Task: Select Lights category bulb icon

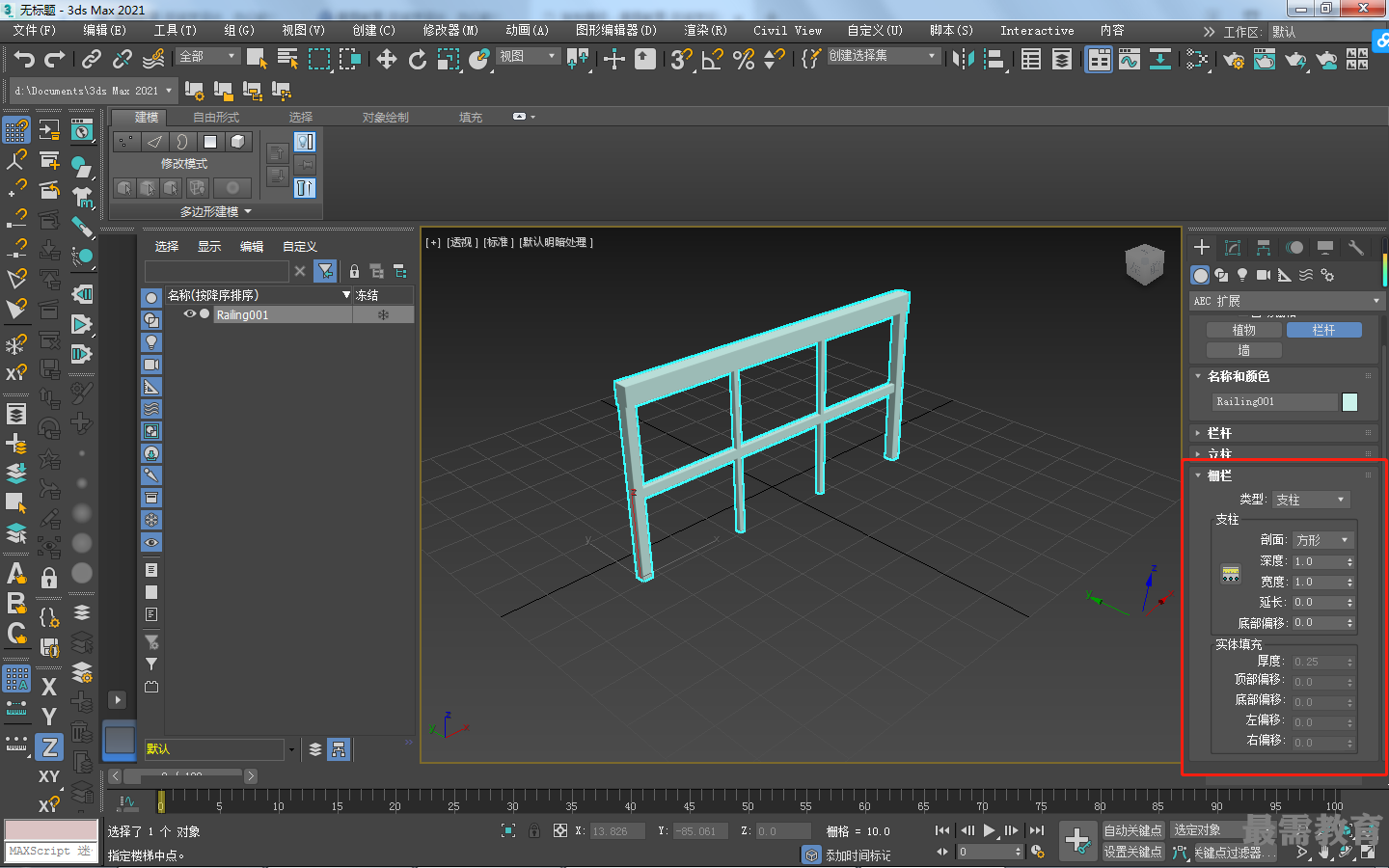Action: 1242,275
